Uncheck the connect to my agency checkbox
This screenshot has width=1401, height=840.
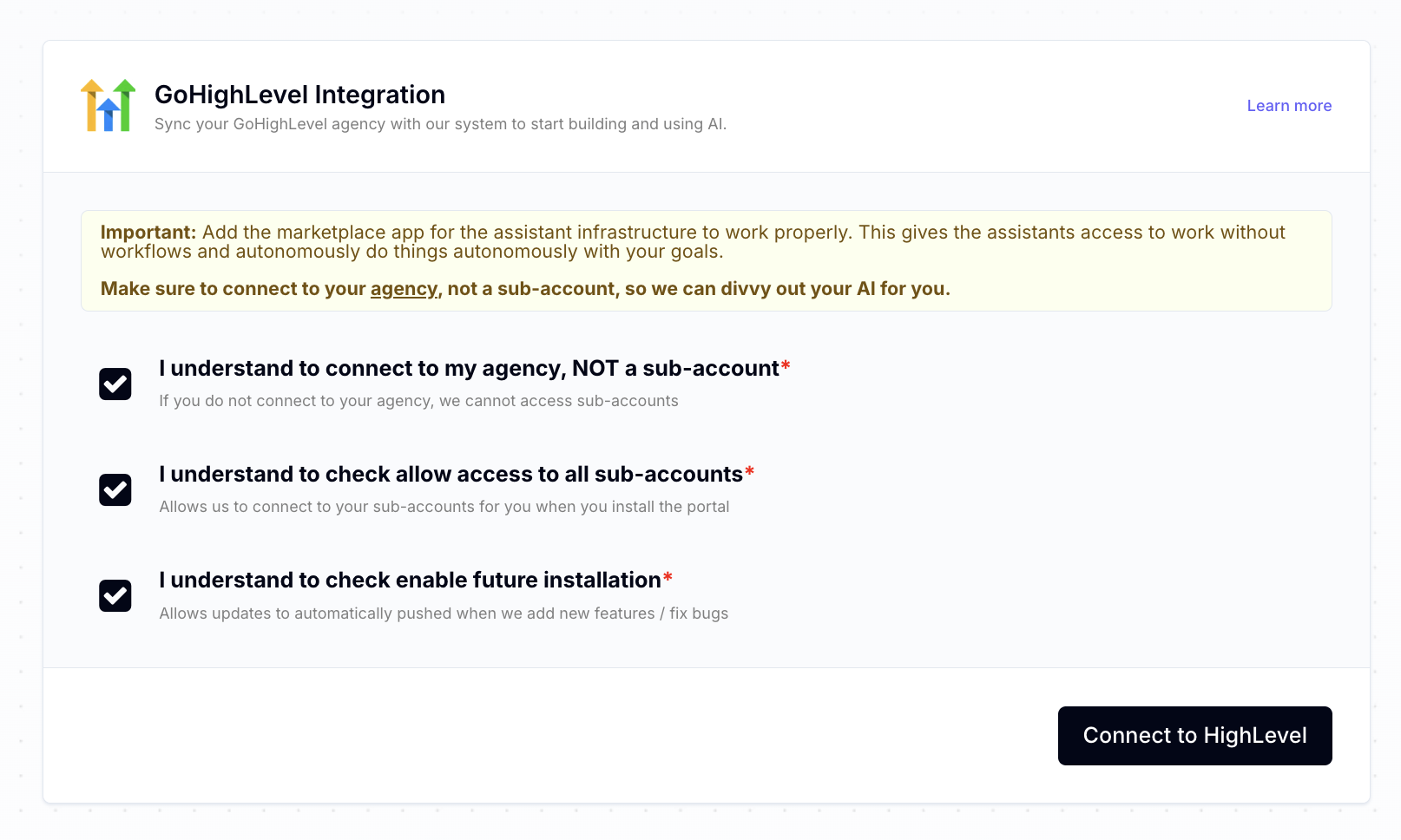tap(115, 384)
